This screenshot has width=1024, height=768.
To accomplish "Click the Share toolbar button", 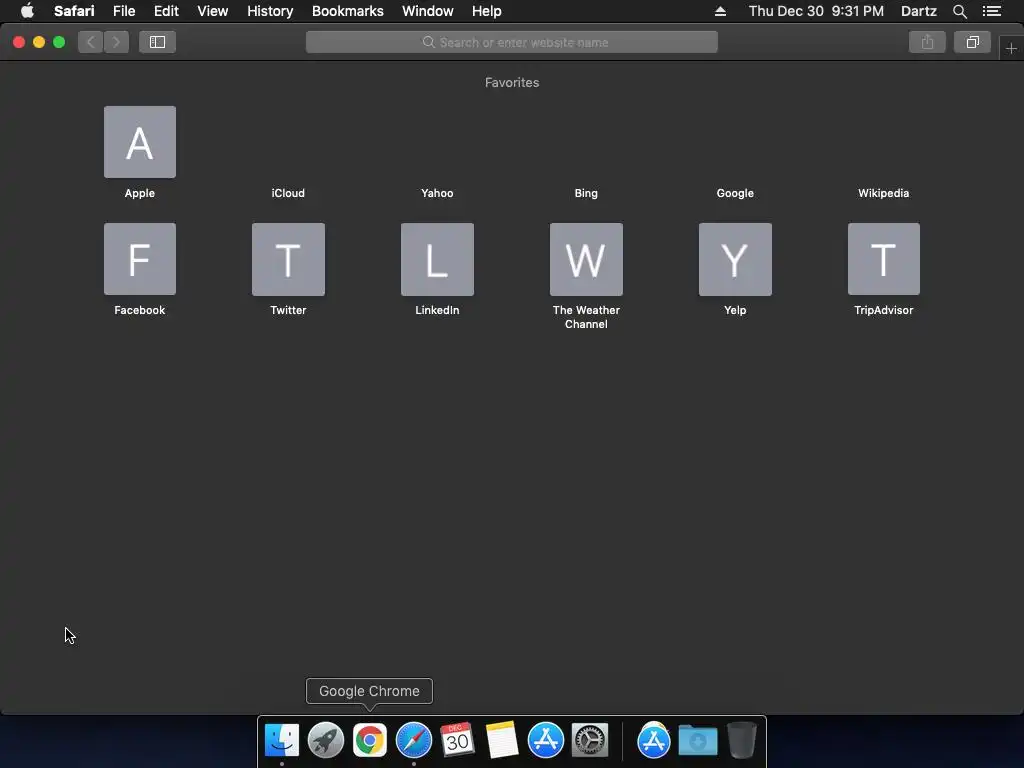I will (x=927, y=42).
